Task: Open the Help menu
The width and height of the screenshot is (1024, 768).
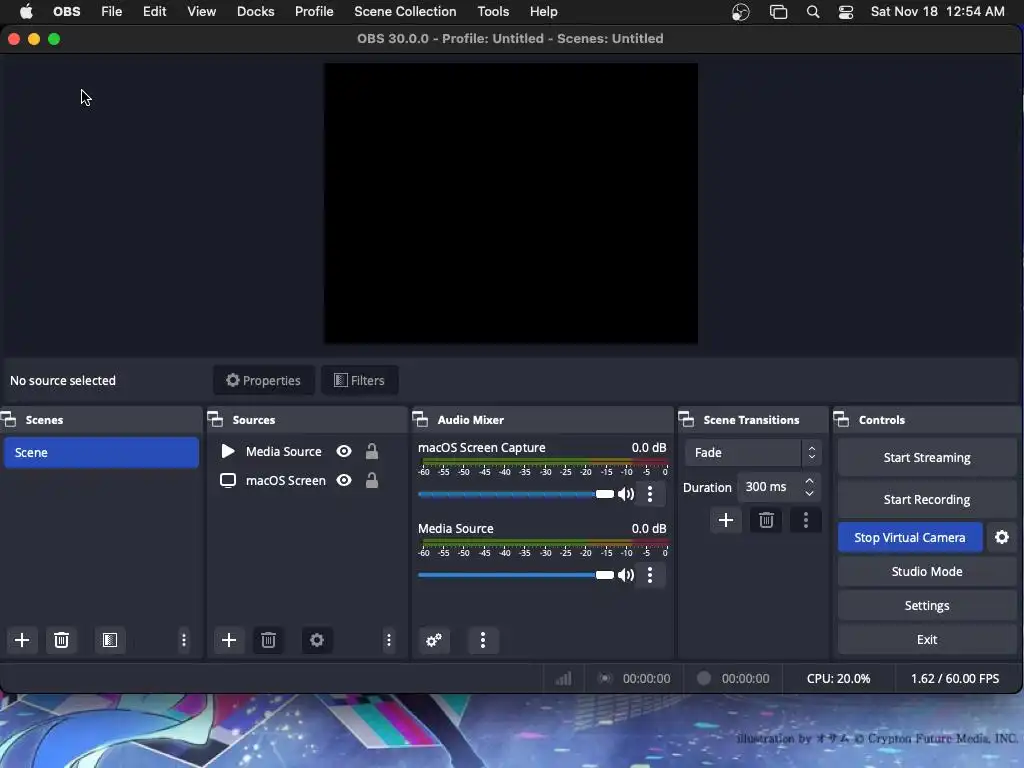Action: coord(543,12)
